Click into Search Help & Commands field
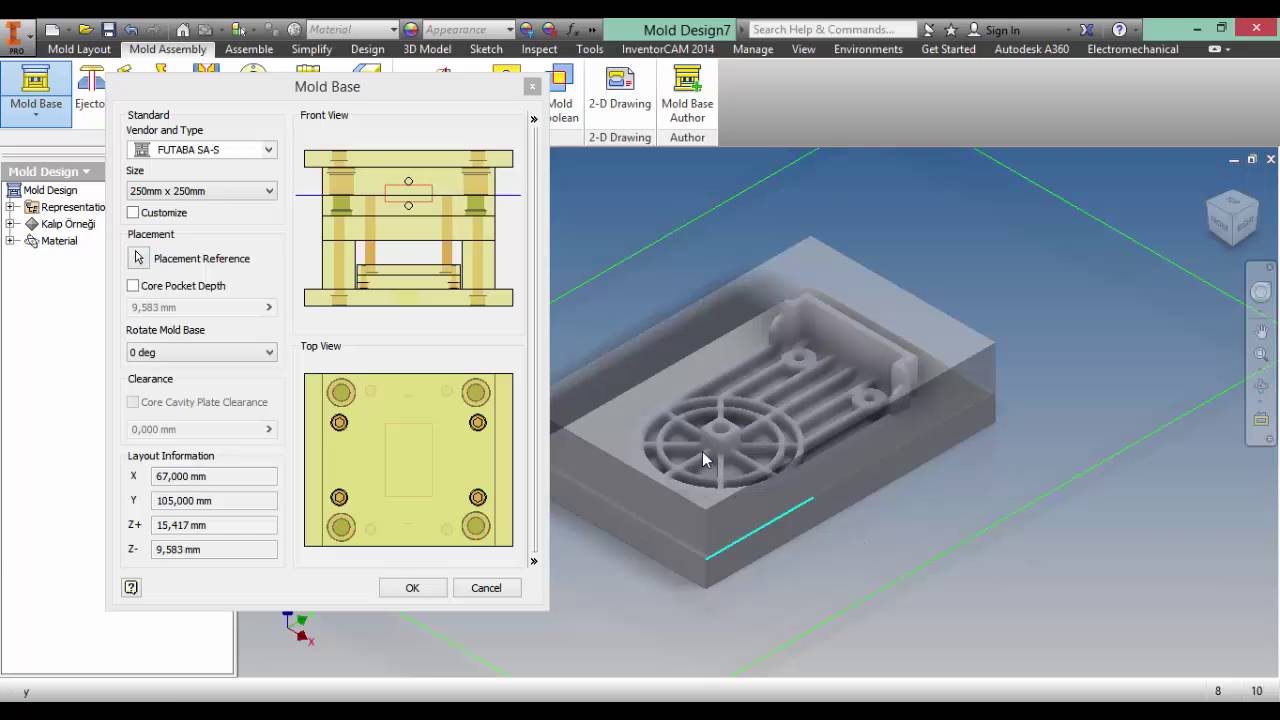1280x720 pixels. [832, 30]
